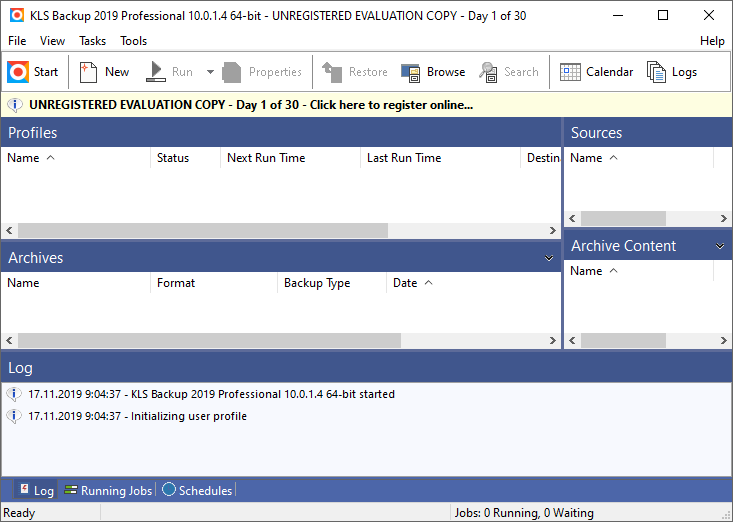Click the Search toolbar button
The height and width of the screenshot is (522, 733).
point(509,72)
